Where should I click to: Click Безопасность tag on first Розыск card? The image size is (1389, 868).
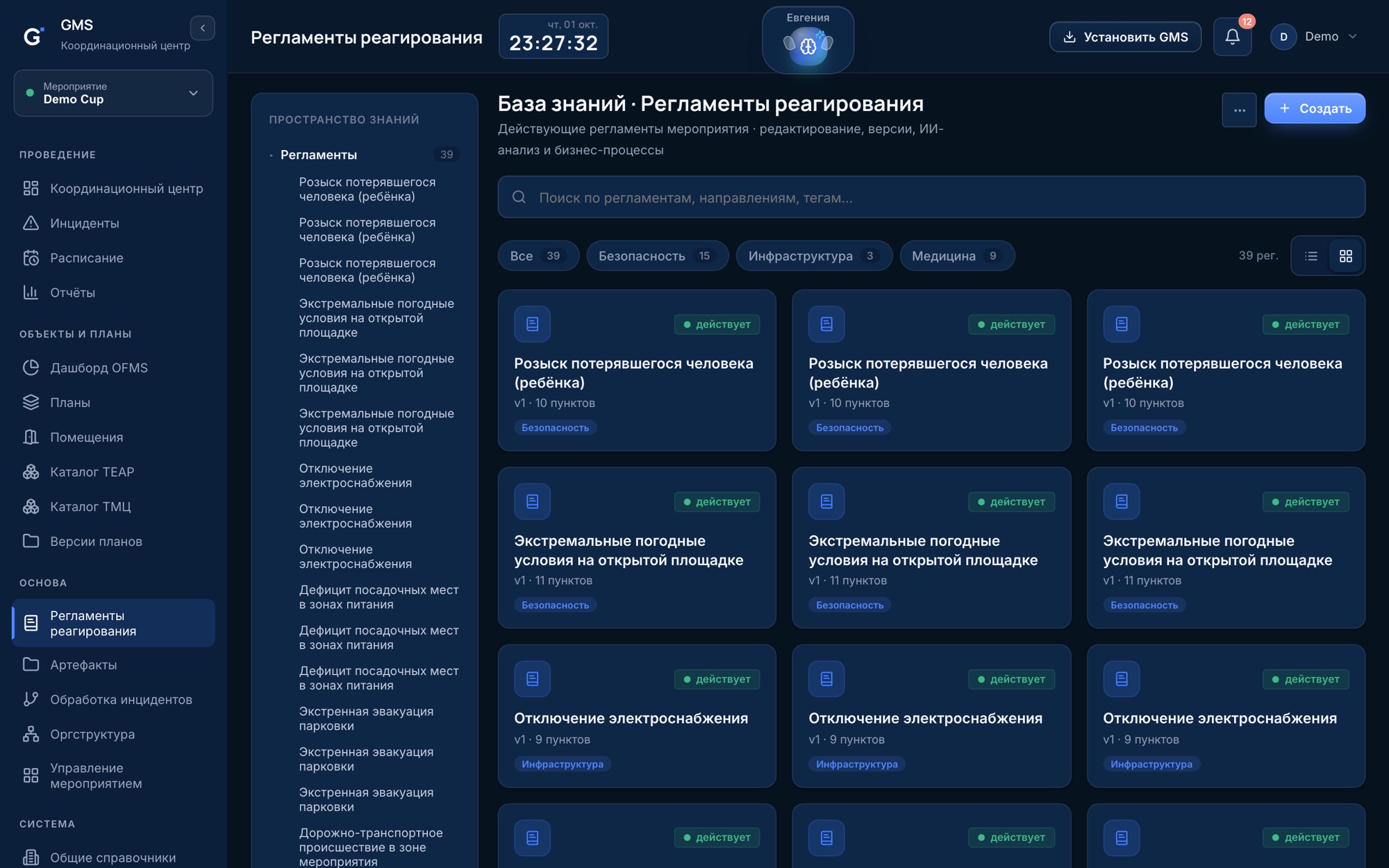coord(555,428)
